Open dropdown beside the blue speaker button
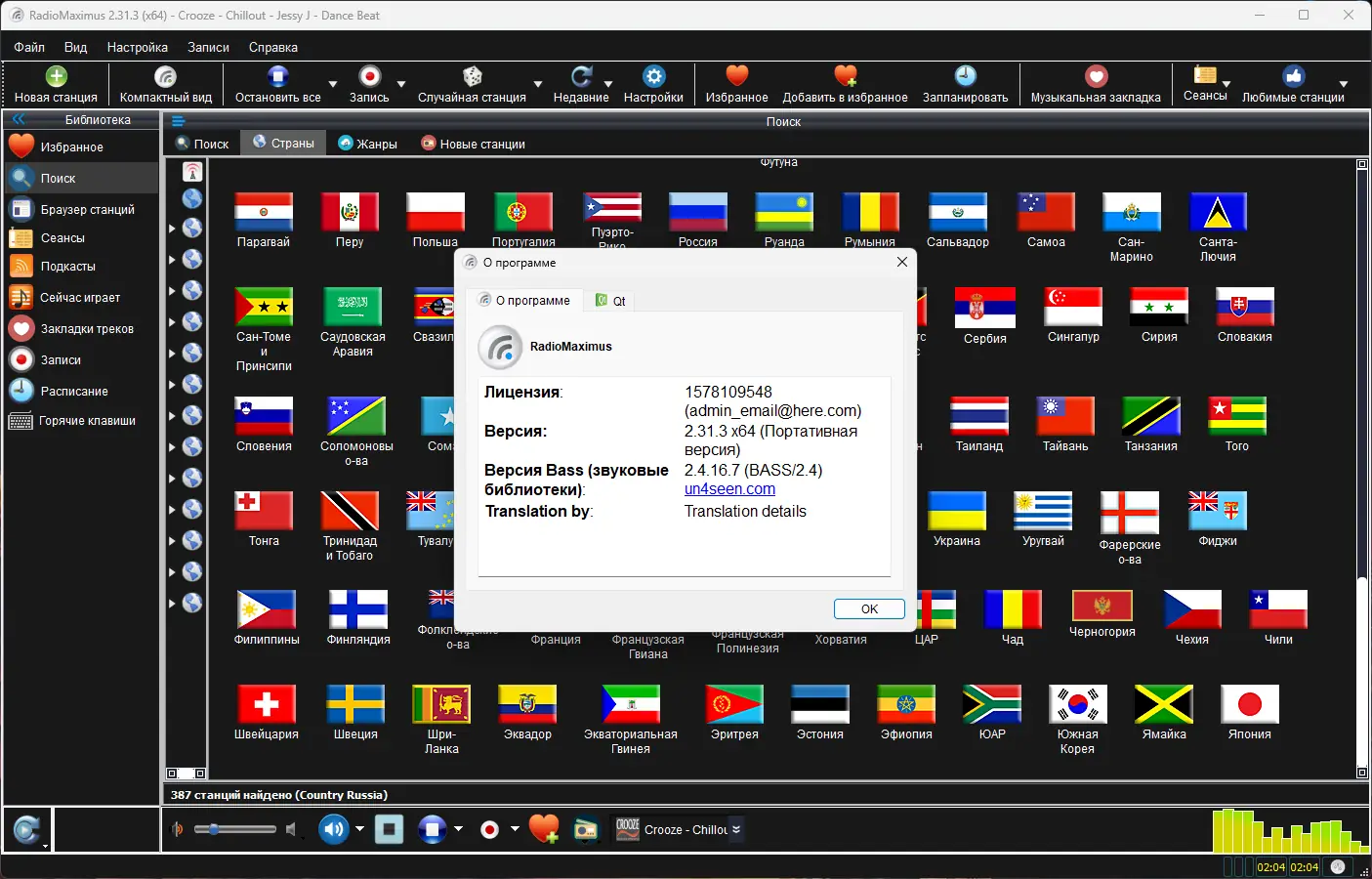Viewport: 1372px width, 879px height. [x=359, y=829]
